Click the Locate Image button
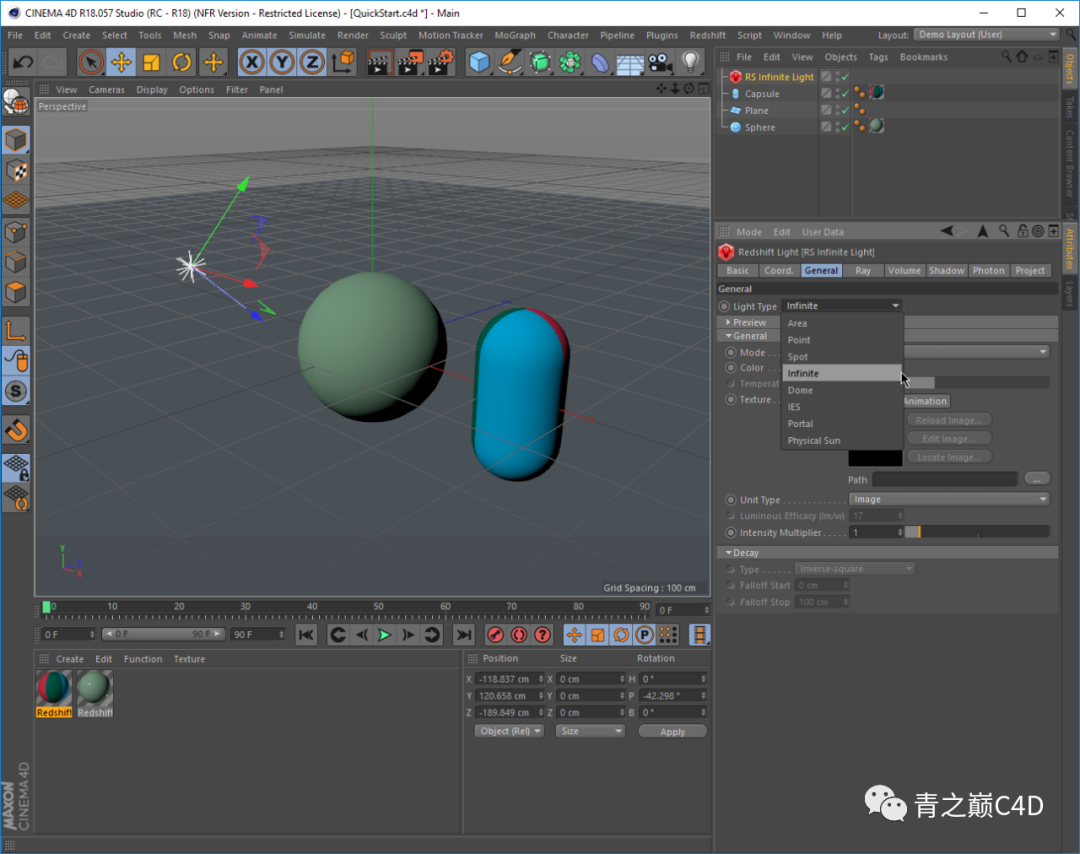Image resolution: width=1080 pixels, height=854 pixels. [x=948, y=457]
